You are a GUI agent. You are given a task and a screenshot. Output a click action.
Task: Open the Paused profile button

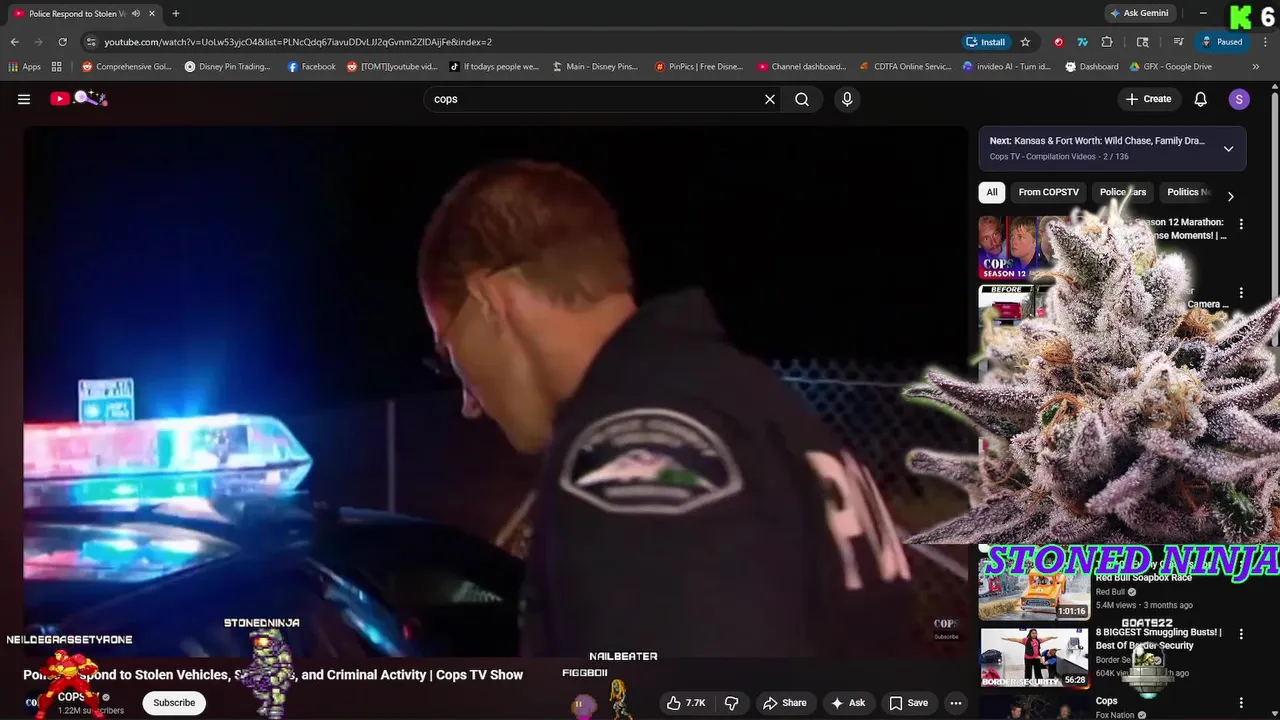[x=1222, y=42]
